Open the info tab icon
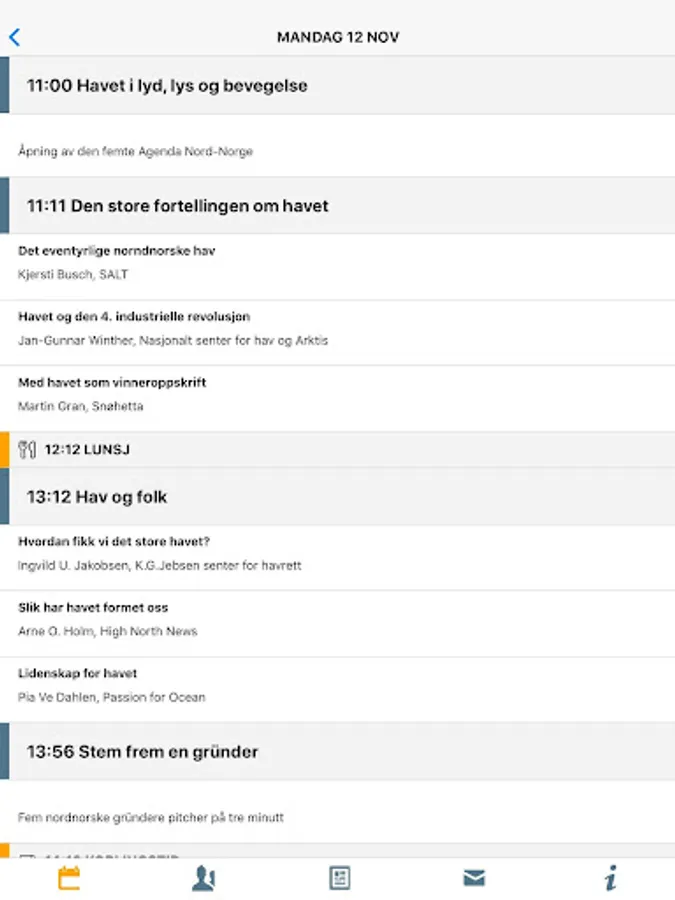 610,879
